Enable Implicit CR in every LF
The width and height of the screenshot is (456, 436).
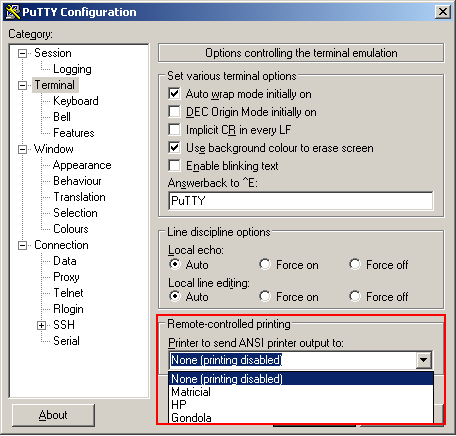click(174, 130)
